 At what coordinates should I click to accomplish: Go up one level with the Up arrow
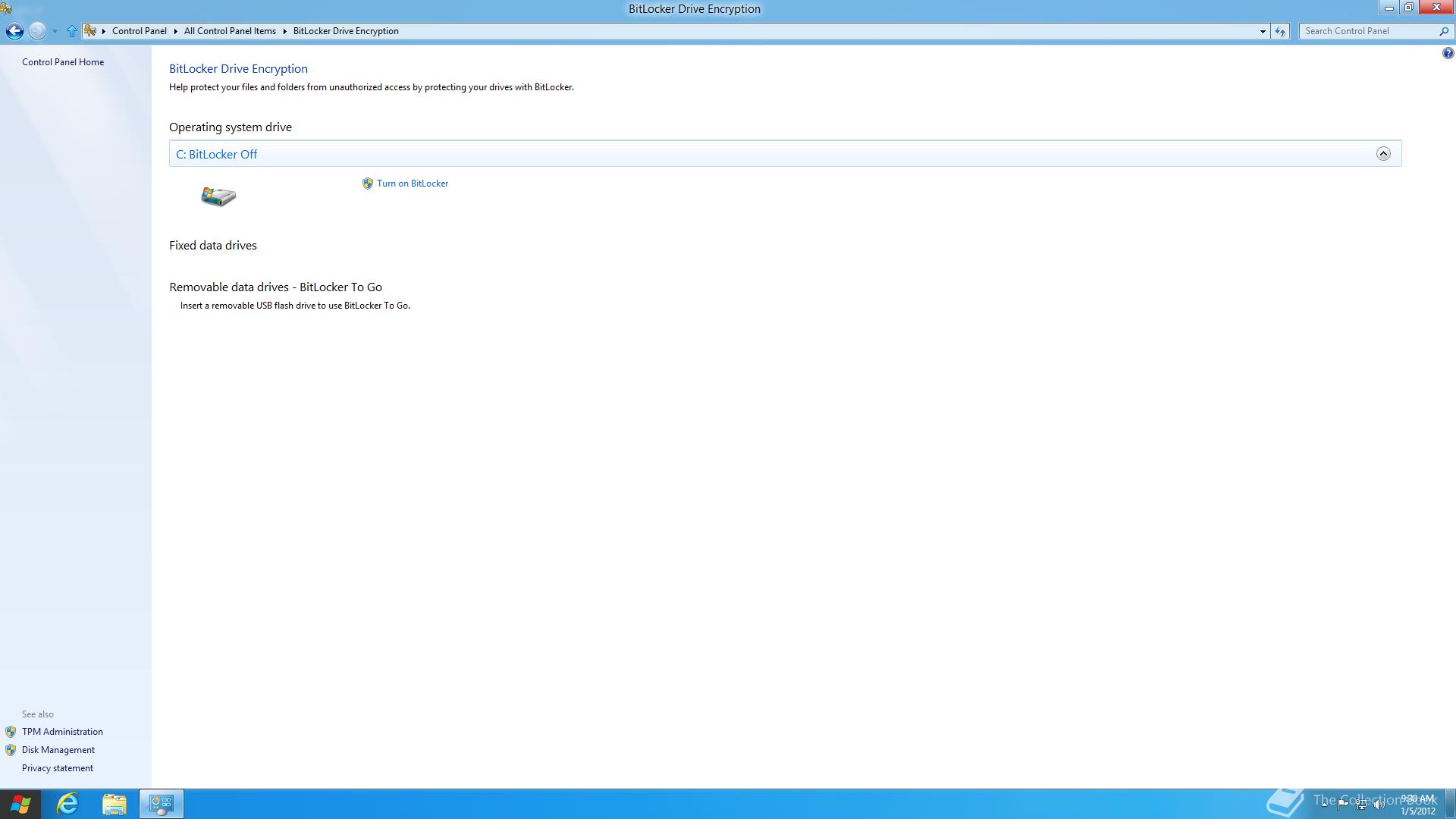tap(72, 31)
